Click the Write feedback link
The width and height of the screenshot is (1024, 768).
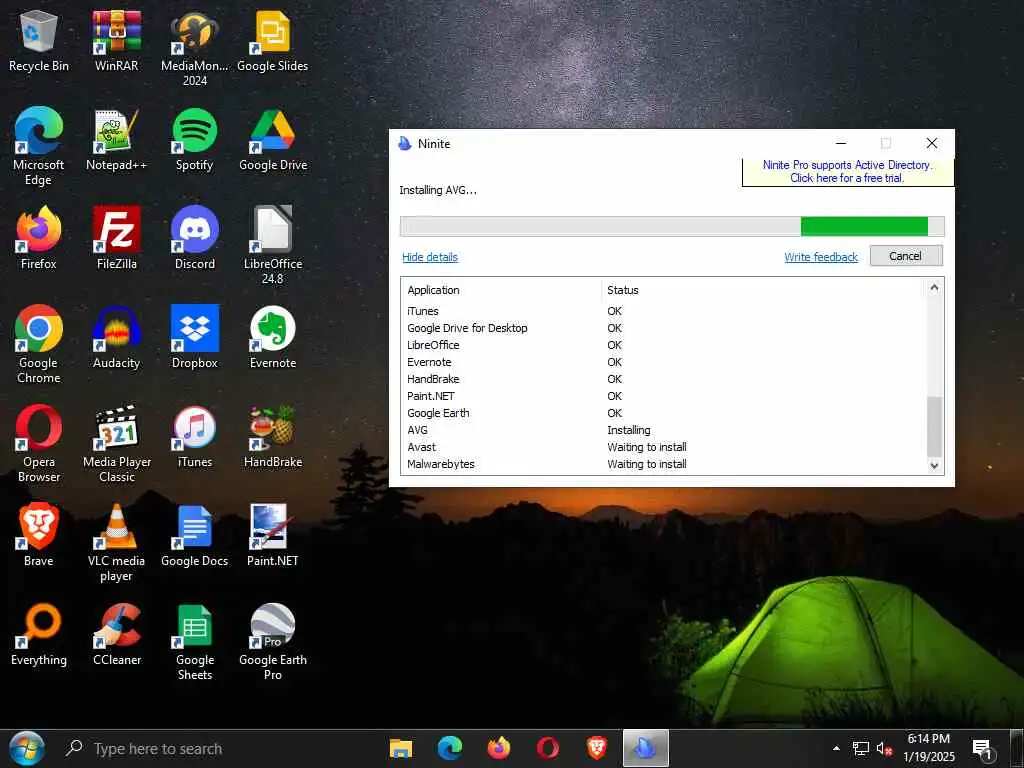pos(821,257)
